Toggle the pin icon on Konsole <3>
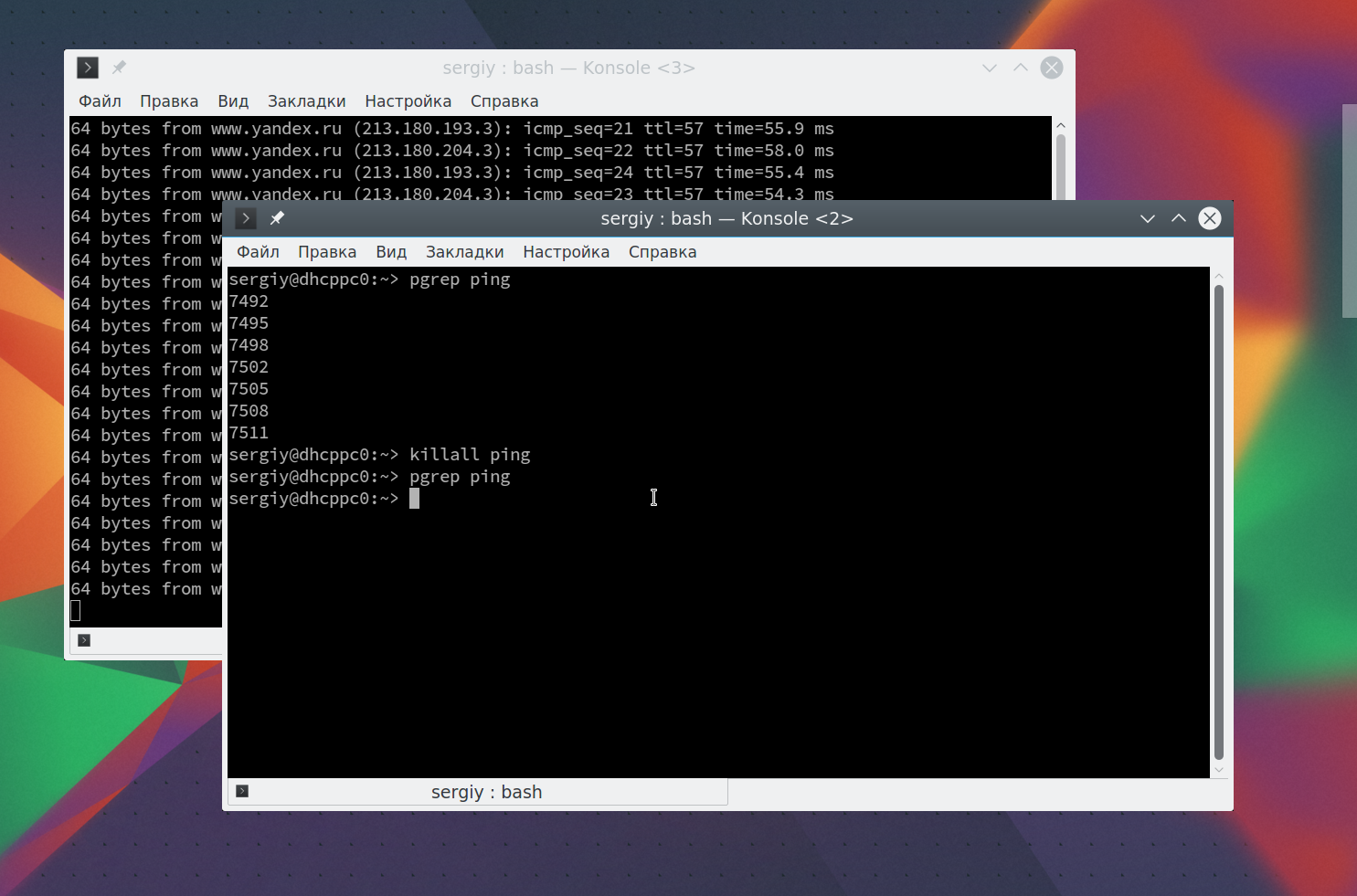Viewport: 1357px width, 896px height. [119, 68]
